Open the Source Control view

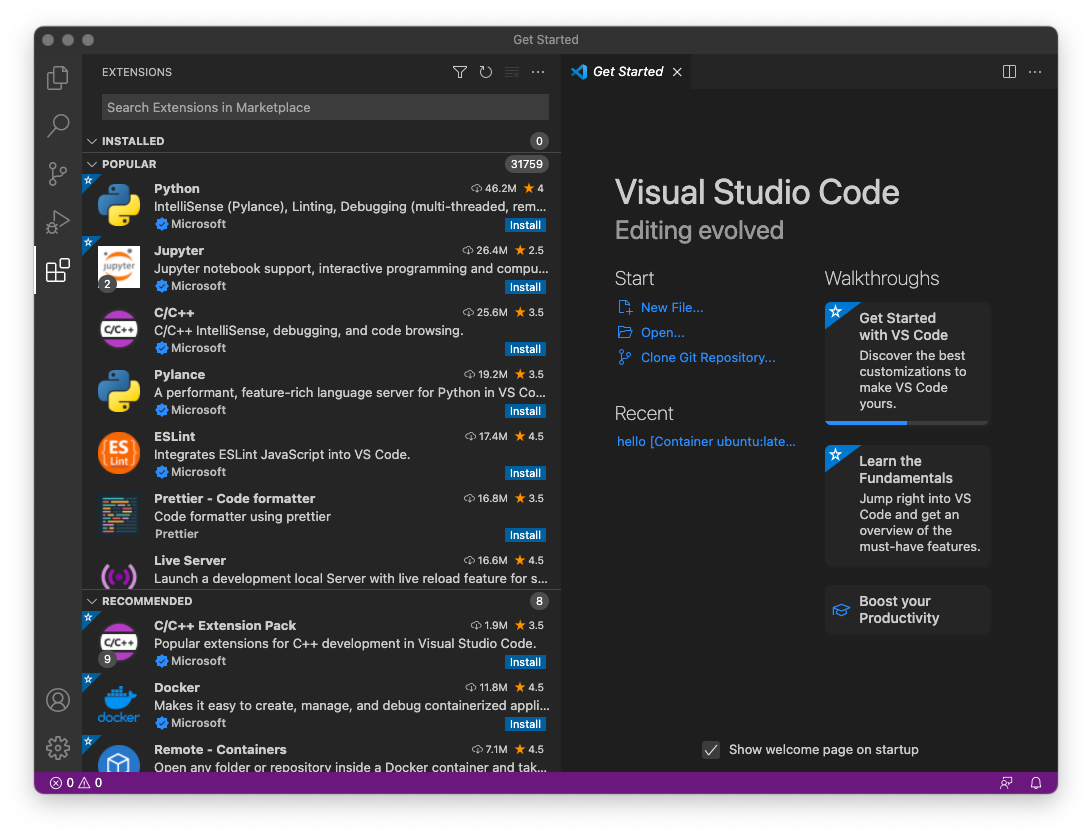coord(58,173)
